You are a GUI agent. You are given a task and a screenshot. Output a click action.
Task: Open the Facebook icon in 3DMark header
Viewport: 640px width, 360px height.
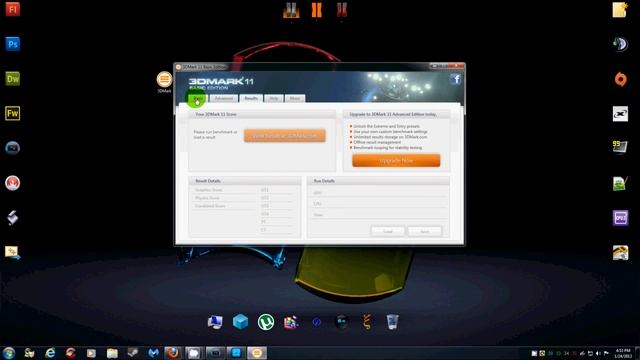coord(456,79)
